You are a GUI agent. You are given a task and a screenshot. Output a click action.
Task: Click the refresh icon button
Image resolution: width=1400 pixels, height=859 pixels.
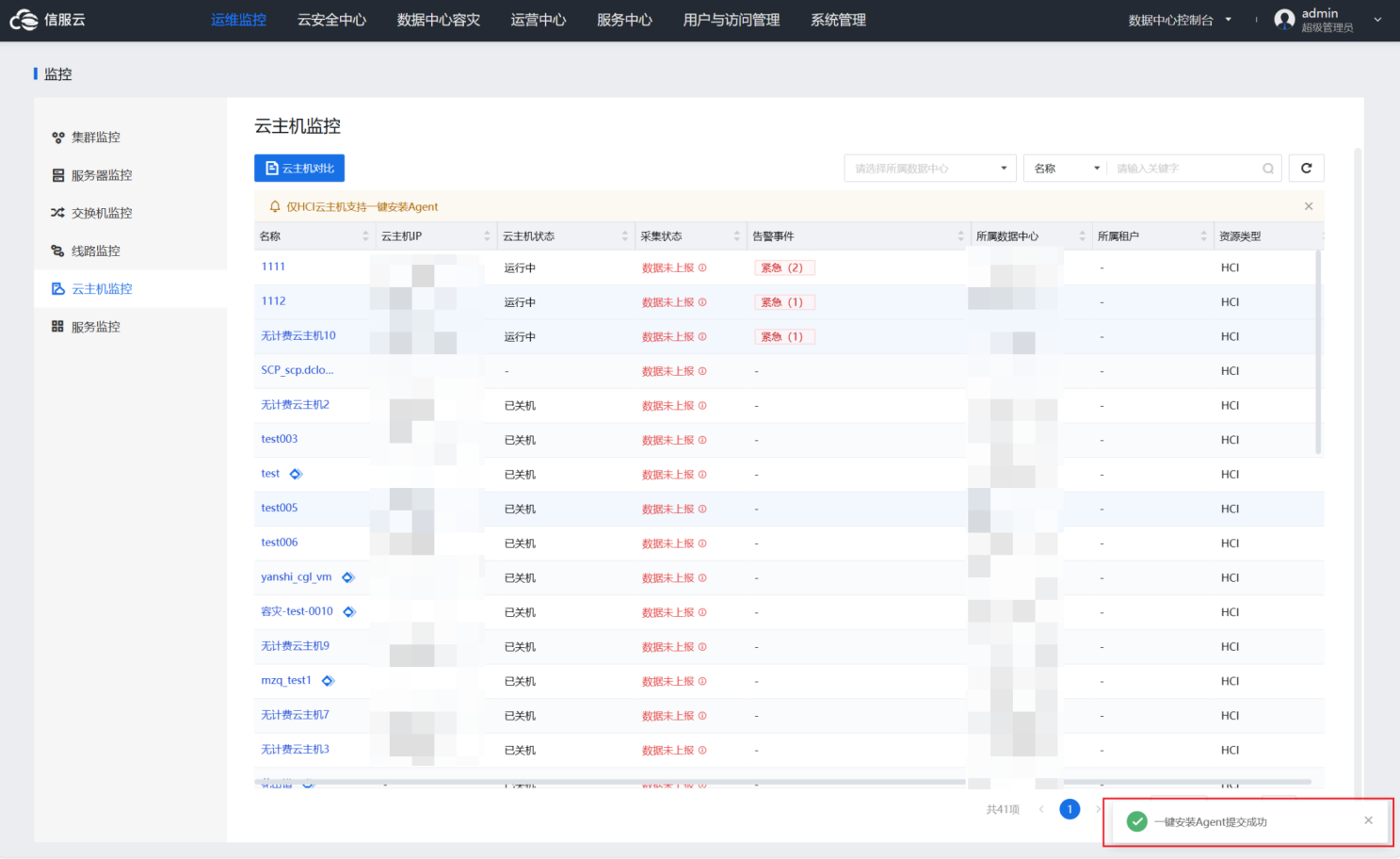click(1306, 168)
